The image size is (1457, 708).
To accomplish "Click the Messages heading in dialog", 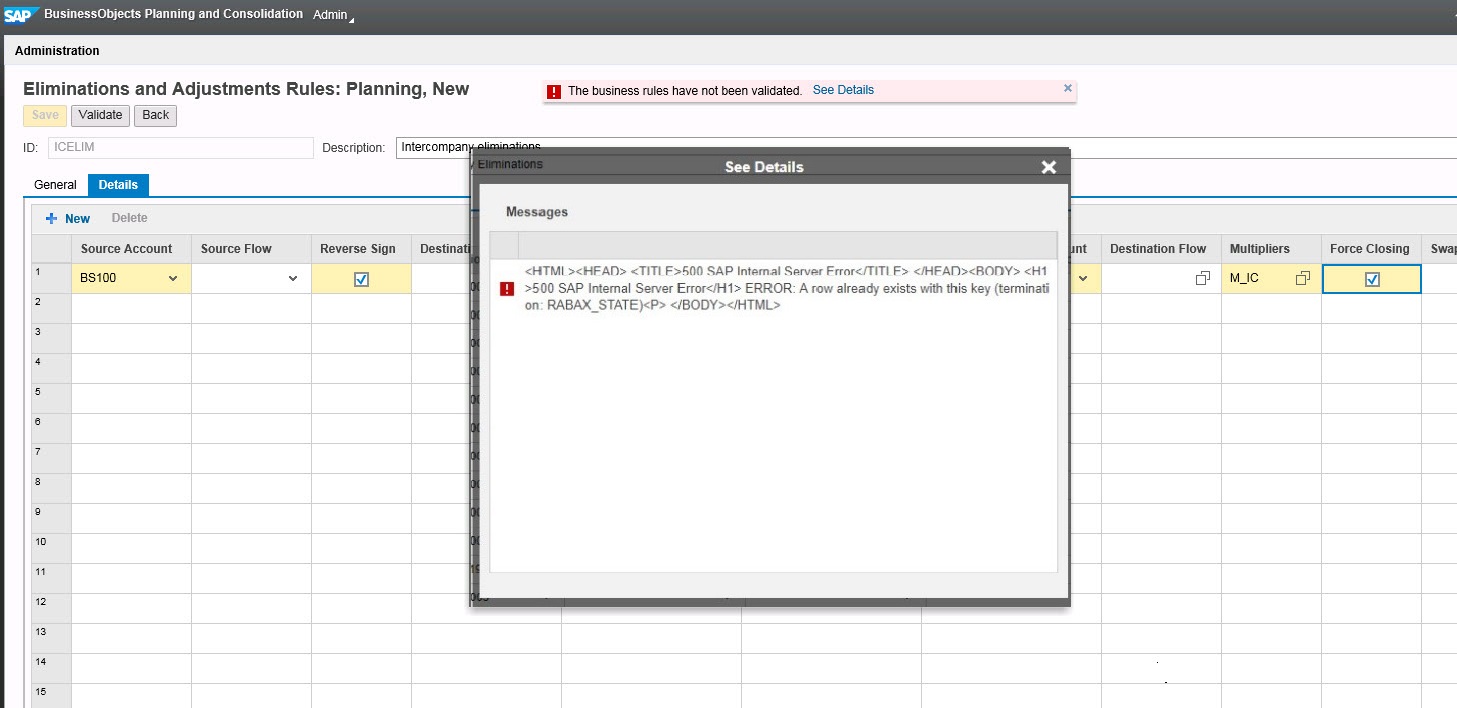I will click(537, 212).
